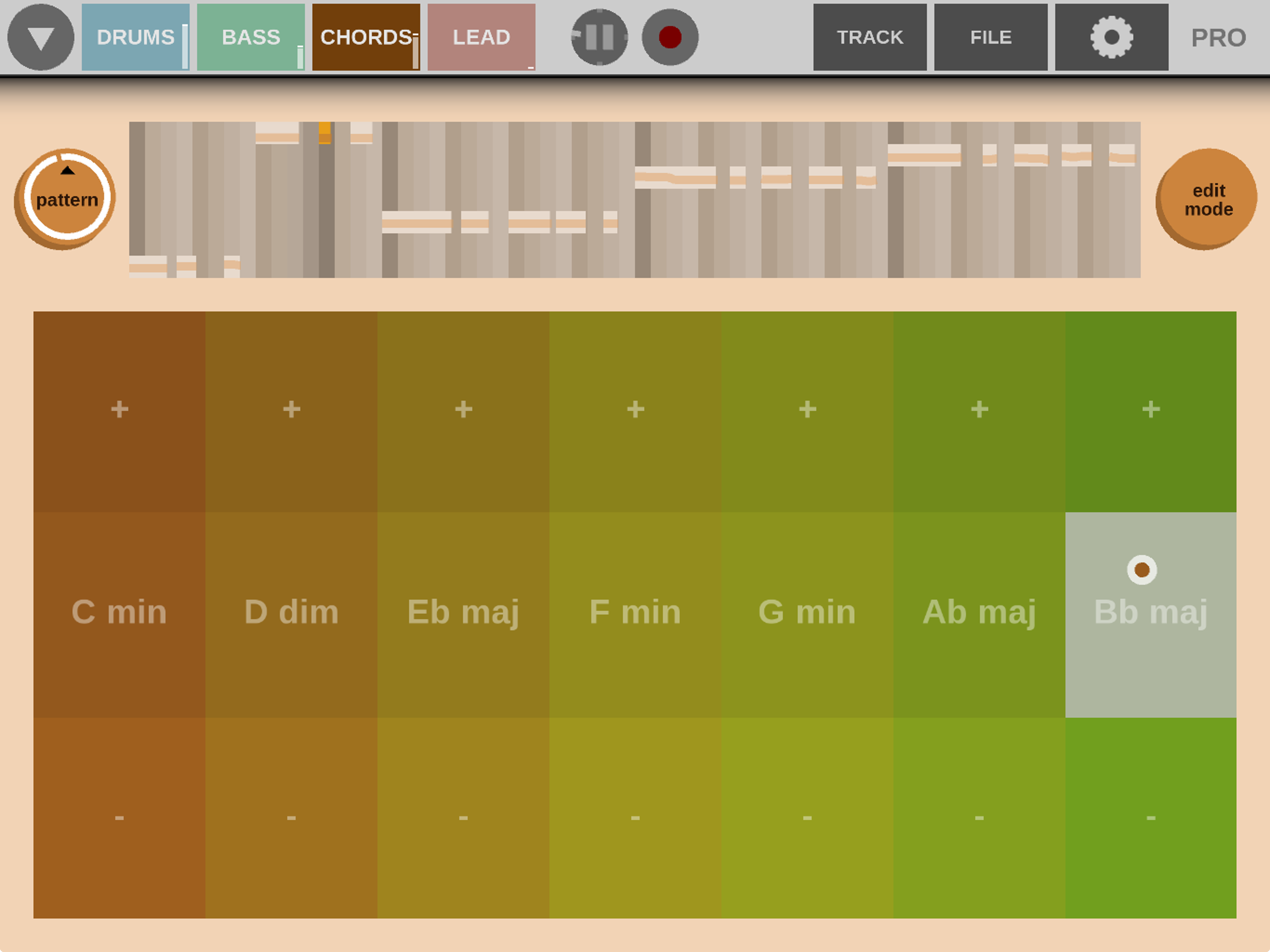Click the plus pad above D dim
This screenshot has width=1270, height=952.
pos(291,412)
